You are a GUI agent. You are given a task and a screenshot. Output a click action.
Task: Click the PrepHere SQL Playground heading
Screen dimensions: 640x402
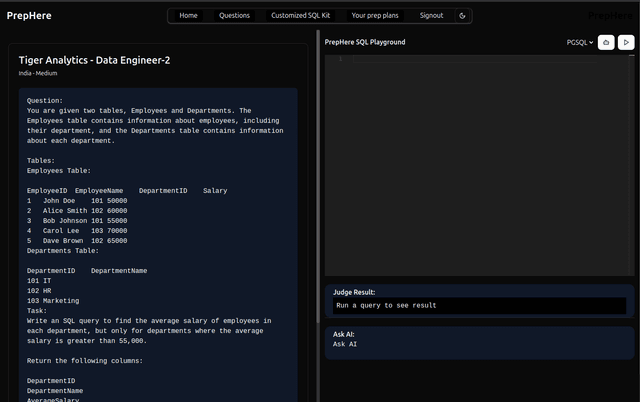[365, 42]
